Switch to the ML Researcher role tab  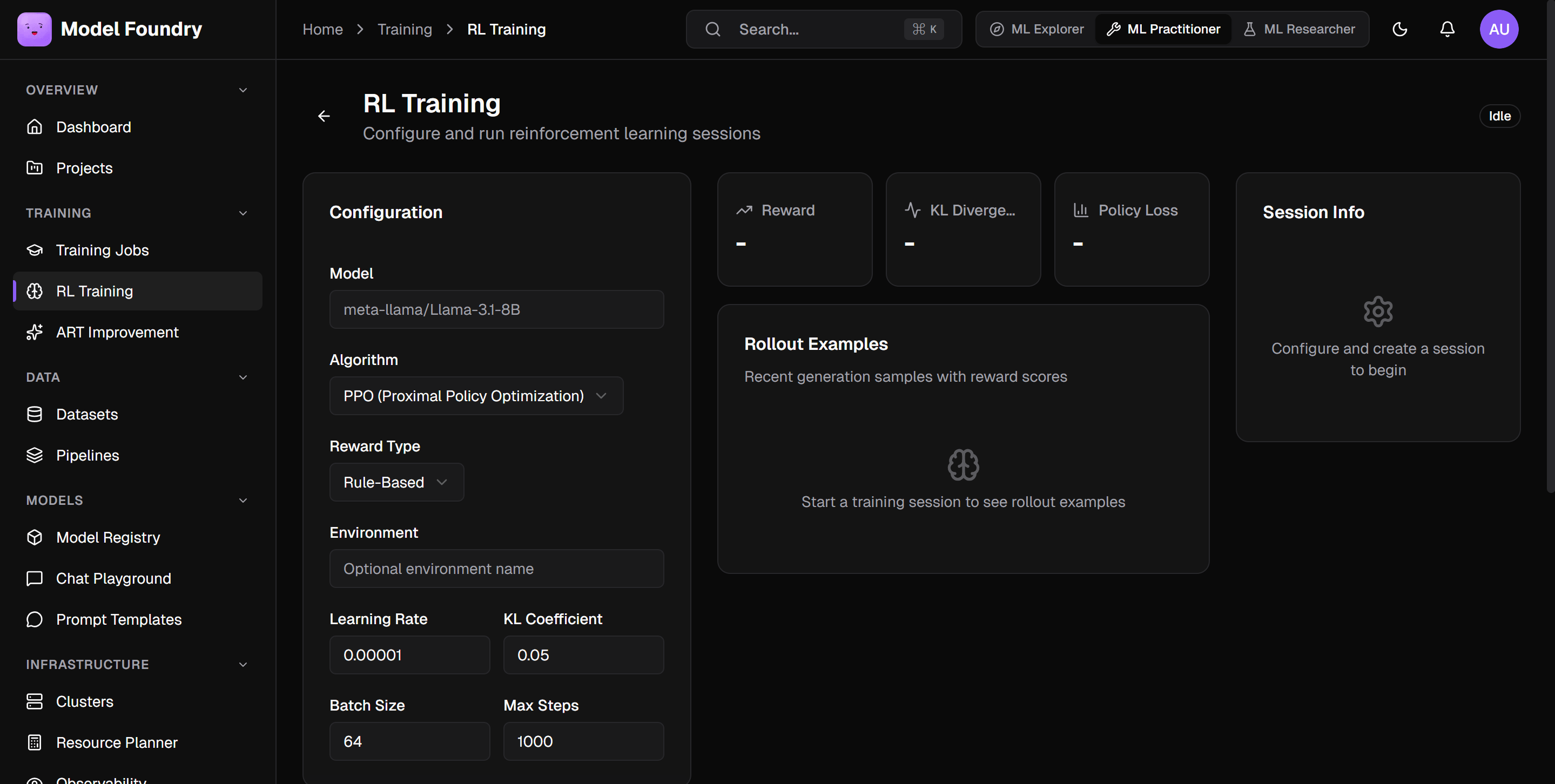(1299, 29)
